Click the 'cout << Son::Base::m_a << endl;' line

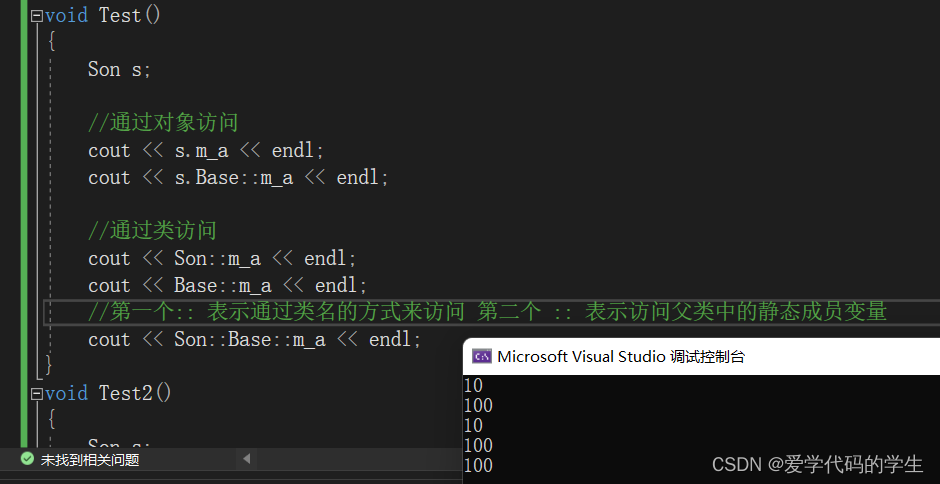click(x=255, y=340)
